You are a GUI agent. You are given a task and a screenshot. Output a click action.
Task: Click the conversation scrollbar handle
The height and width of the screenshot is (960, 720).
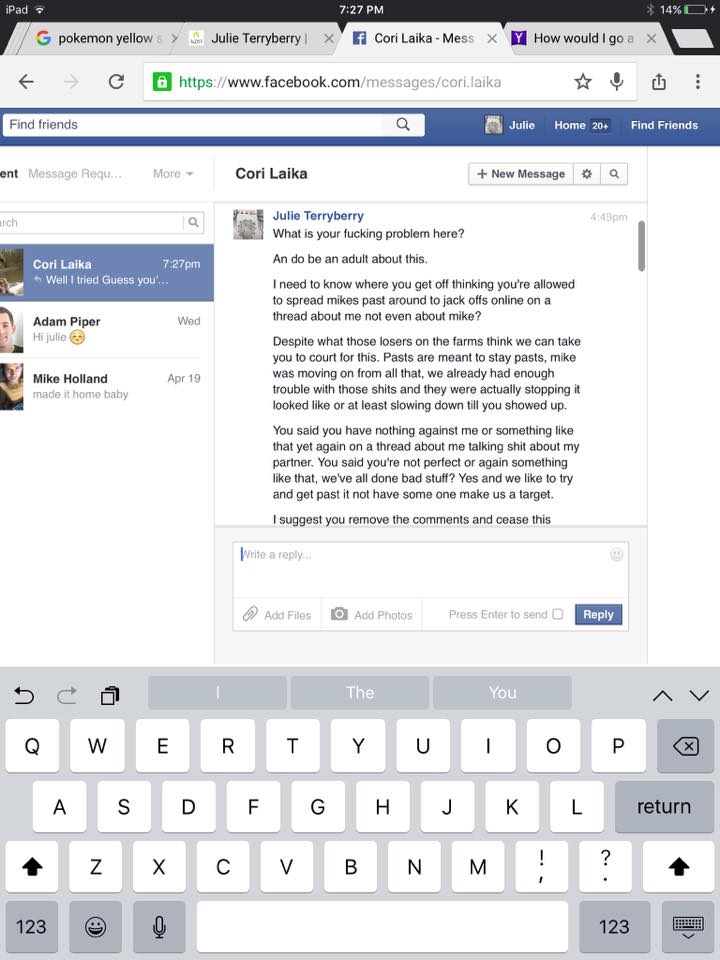641,246
